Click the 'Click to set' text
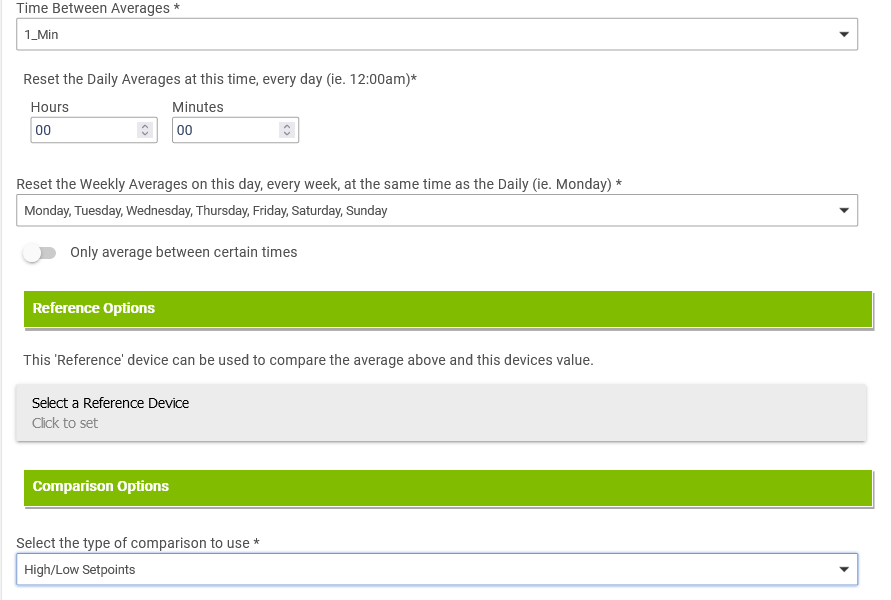Image resolution: width=891 pixels, height=600 pixels. tap(65, 423)
